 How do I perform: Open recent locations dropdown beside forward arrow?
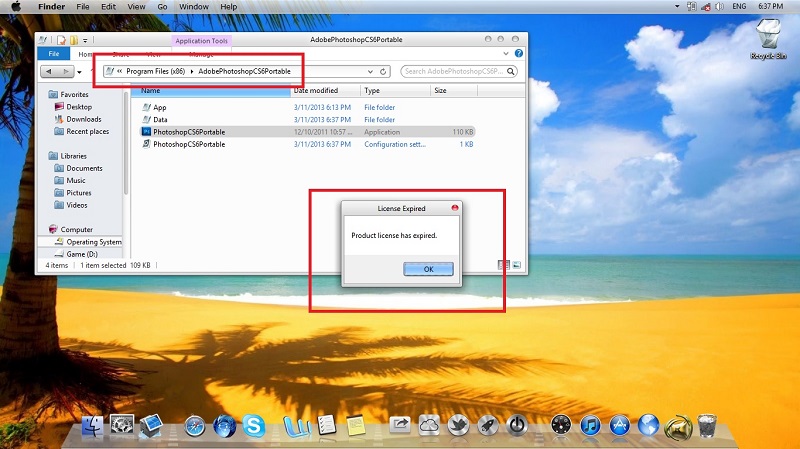point(79,72)
